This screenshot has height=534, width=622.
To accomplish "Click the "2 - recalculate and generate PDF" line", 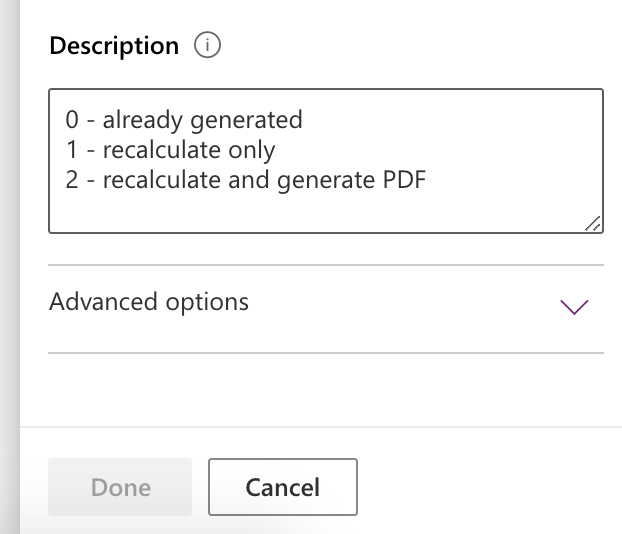I will pyautogui.click(x=246, y=181).
